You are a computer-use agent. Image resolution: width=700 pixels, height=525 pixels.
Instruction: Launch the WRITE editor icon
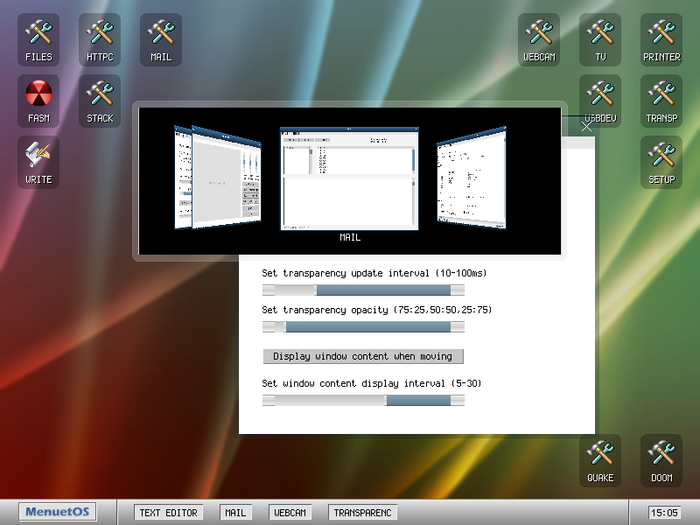click(39, 161)
